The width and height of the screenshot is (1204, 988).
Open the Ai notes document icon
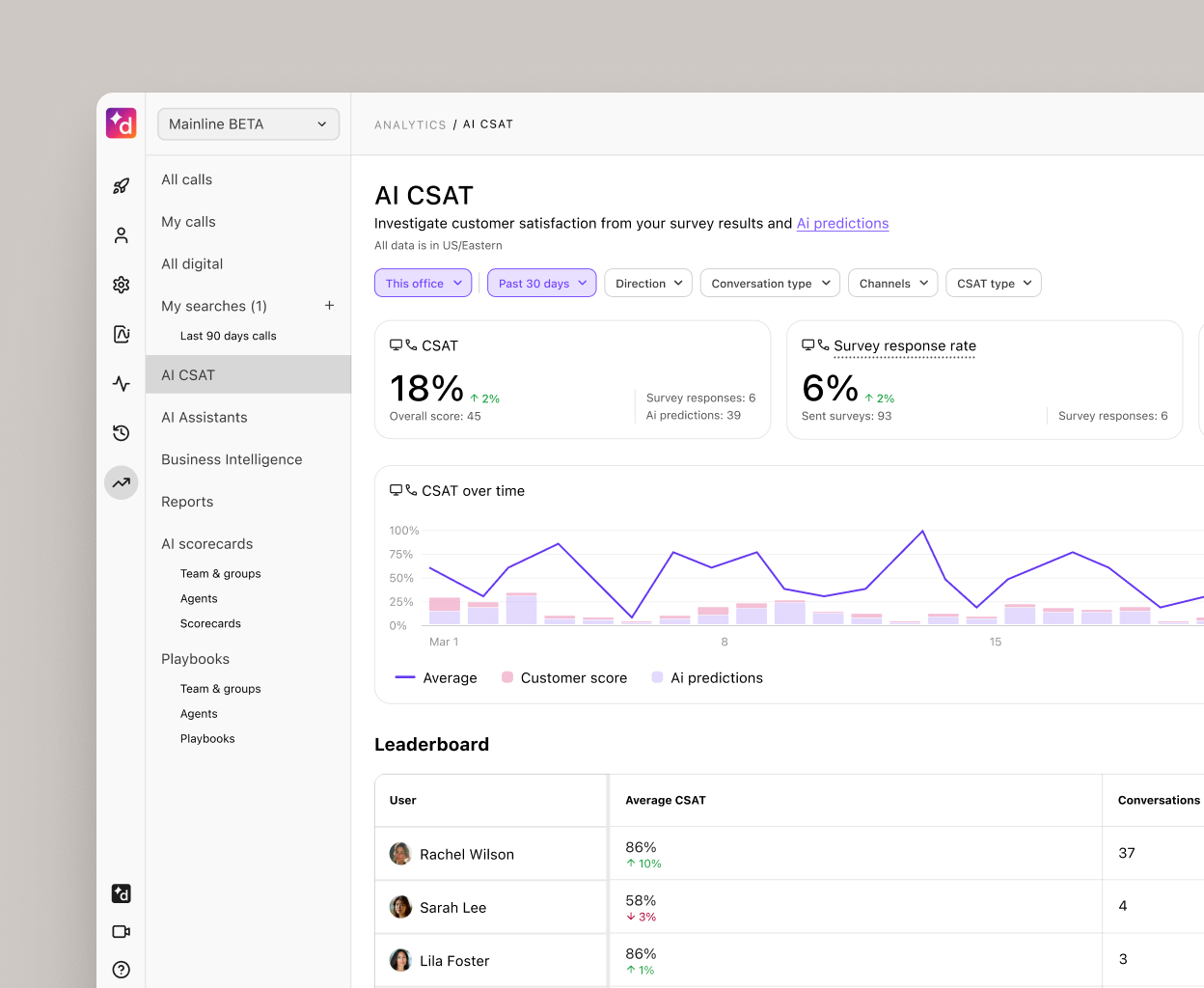[121, 334]
